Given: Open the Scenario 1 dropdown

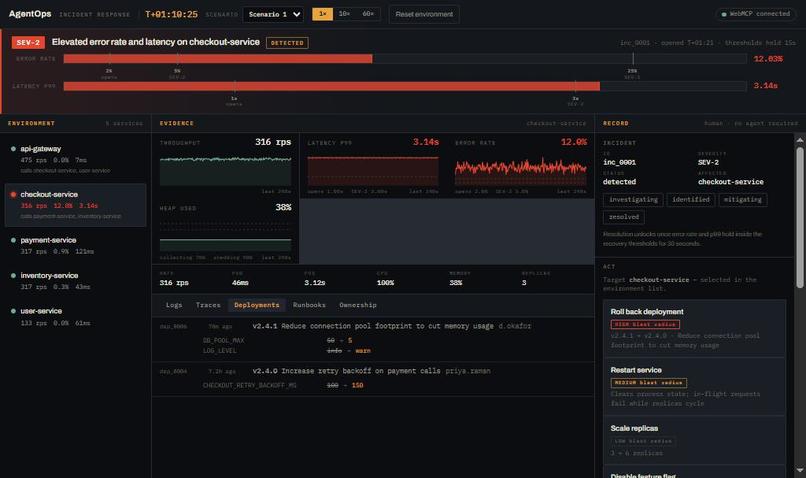Looking at the screenshot, I should pyautogui.click(x=273, y=14).
